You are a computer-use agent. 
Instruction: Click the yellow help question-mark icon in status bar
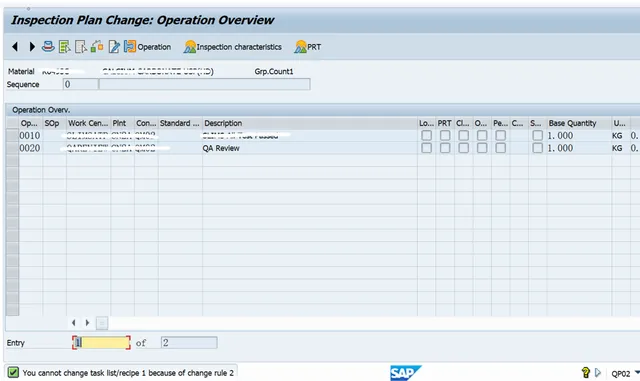pos(586,372)
